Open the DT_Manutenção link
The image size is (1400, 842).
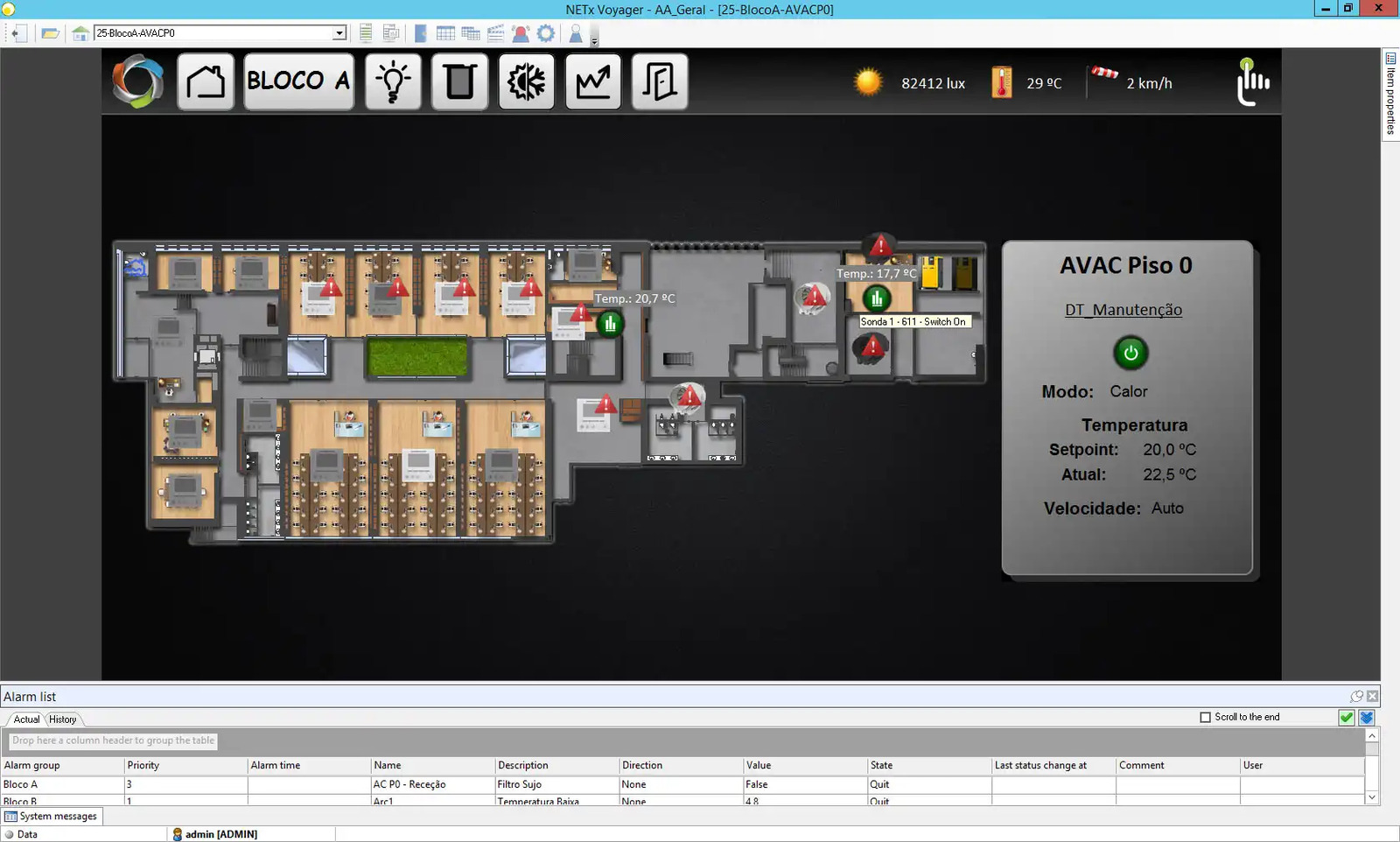tap(1123, 310)
